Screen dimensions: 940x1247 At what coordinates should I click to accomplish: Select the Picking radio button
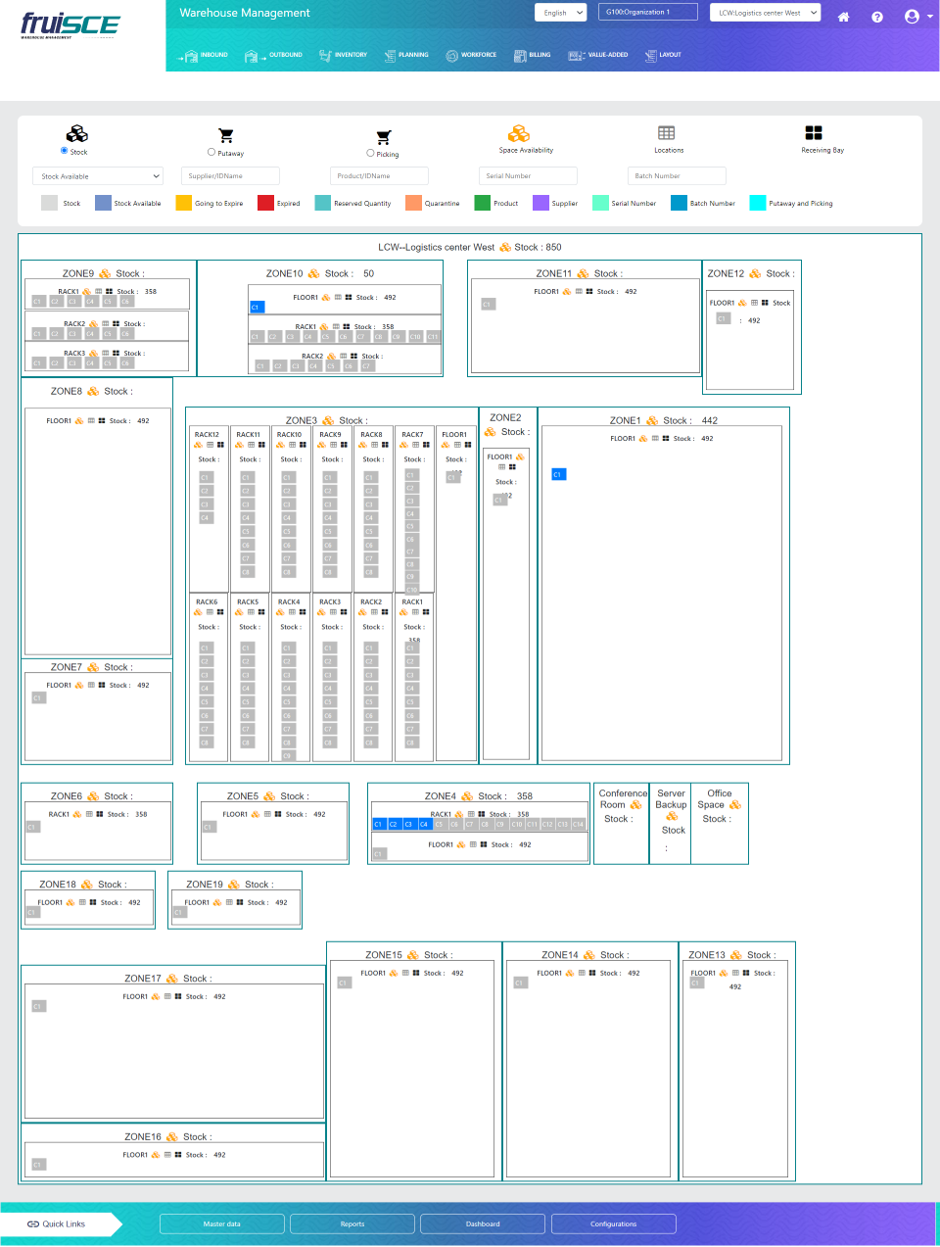pyautogui.click(x=370, y=153)
